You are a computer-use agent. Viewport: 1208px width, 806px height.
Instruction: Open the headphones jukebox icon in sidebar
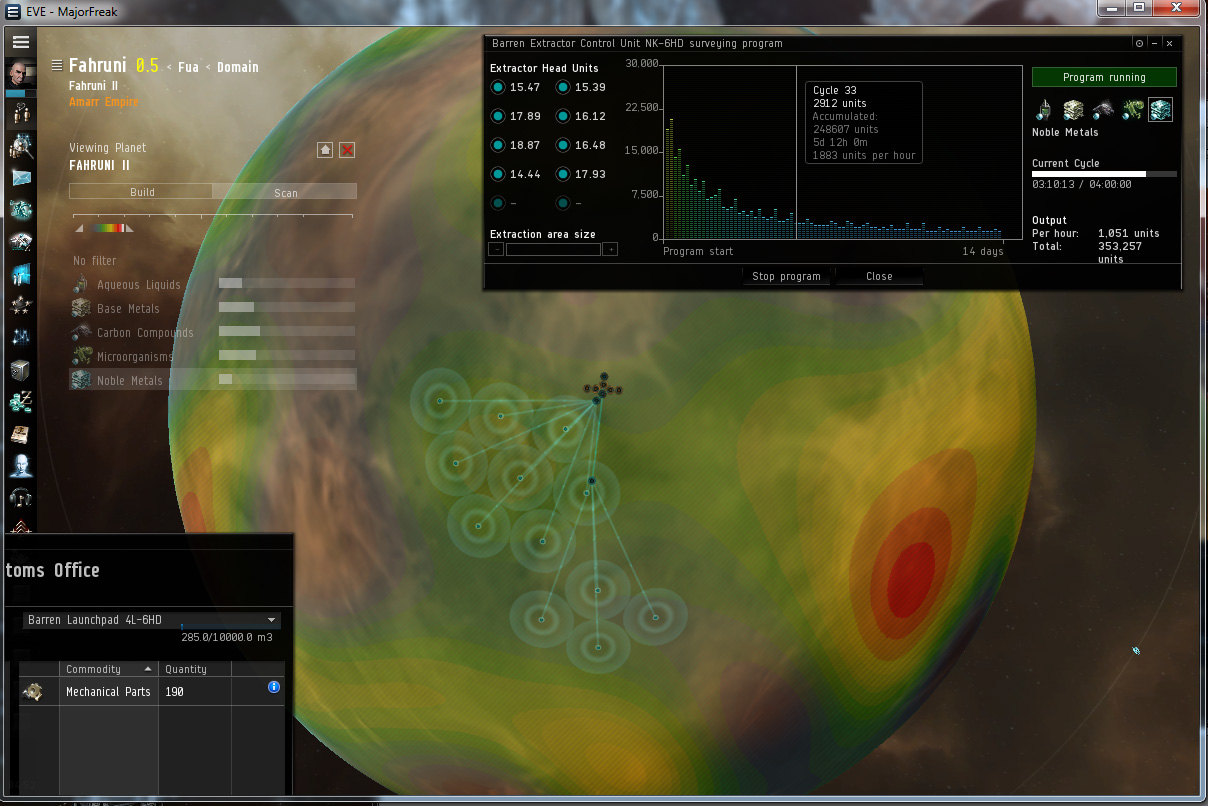20,497
